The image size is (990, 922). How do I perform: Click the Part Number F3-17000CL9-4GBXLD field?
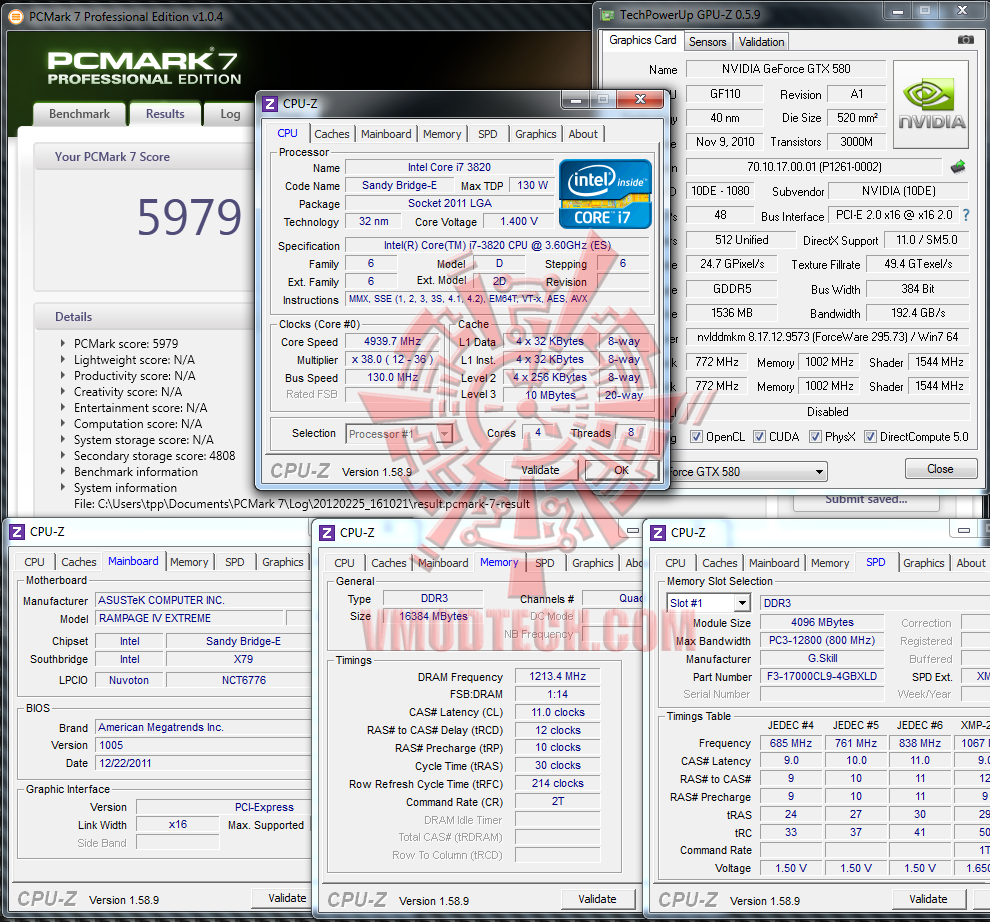pyautogui.click(x=821, y=676)
